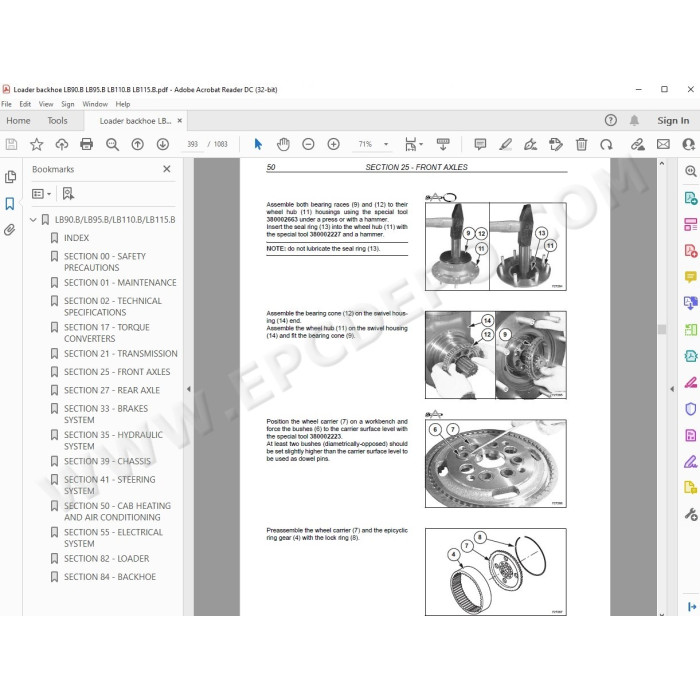This screenshot has height=700, width=700.
Task: Choose the Selection arrow tool
Action: [x=258, y=144]
